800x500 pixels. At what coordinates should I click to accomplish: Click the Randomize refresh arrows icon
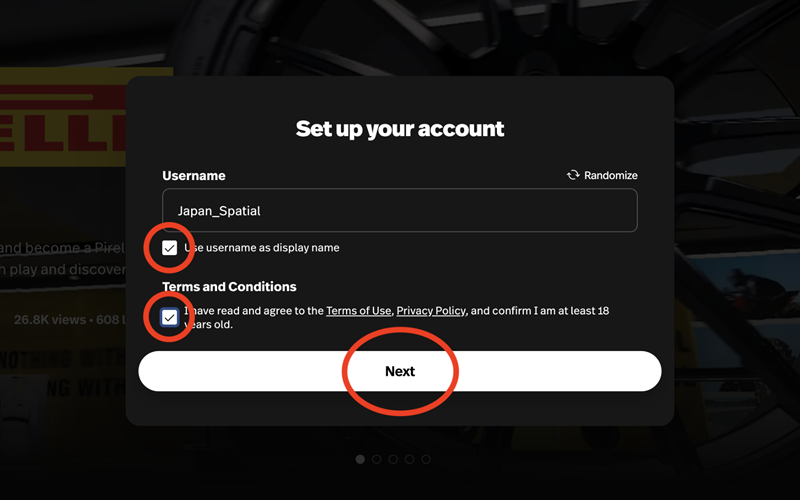[x=573, y=175]
